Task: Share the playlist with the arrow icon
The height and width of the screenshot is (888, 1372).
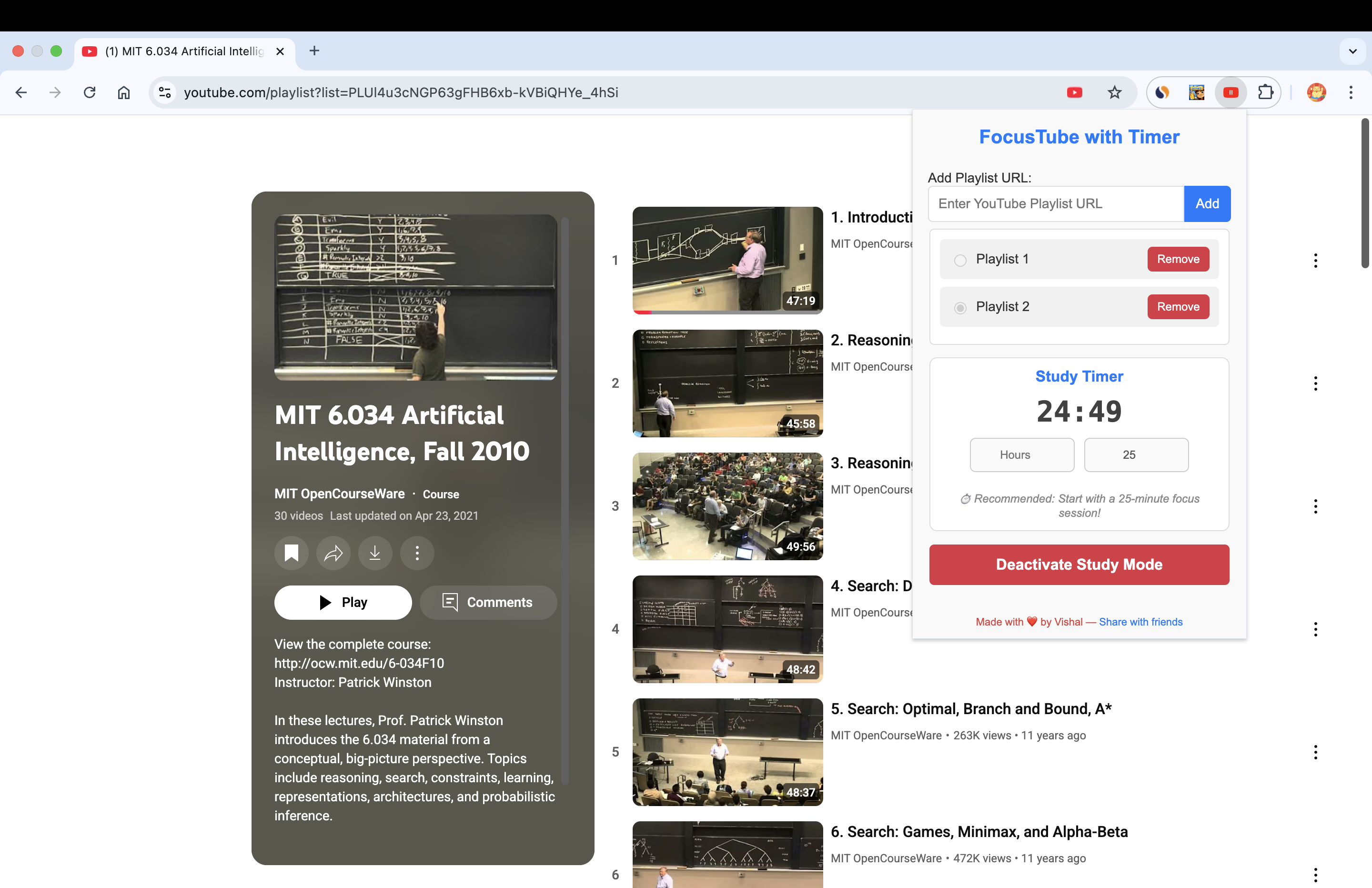Action: pyautogui.click(x=333, y=553)
